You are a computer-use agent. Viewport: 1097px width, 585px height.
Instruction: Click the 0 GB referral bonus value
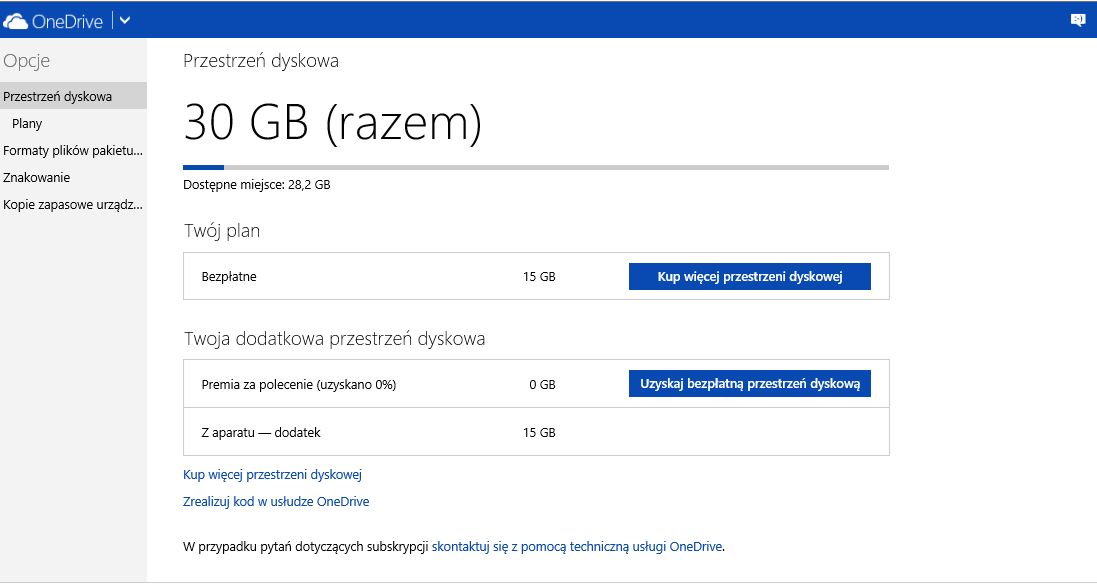point(542,384)
